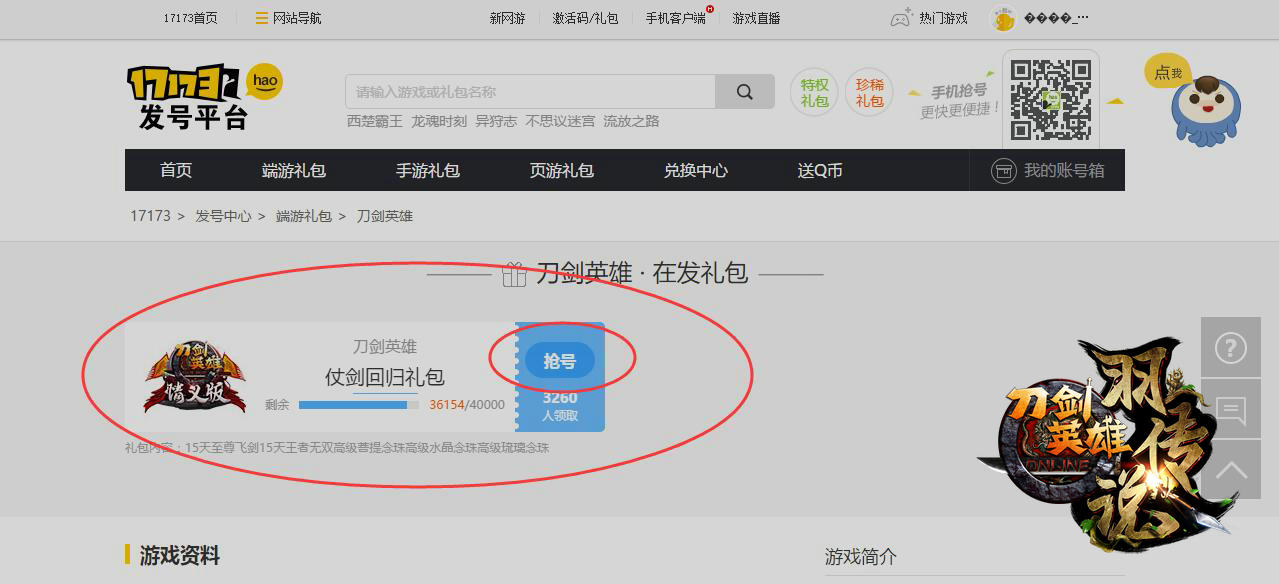
Task: Click the 36154/40000 remaining count
Action: (x=467, y=405)
